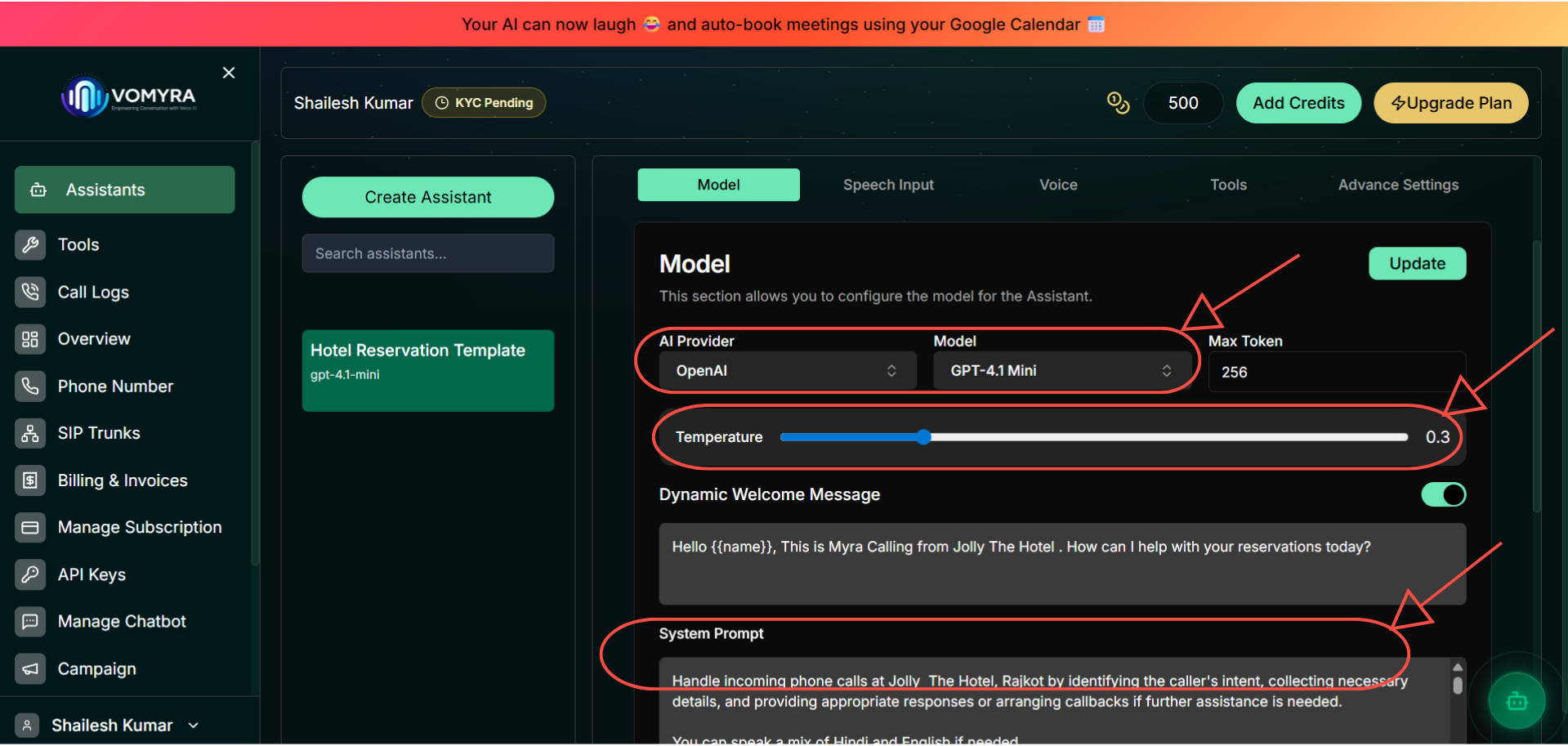The height and width of the screenshot is (746, 1568).
Task: Switch to the Speech Input tab
Action: 888,185
